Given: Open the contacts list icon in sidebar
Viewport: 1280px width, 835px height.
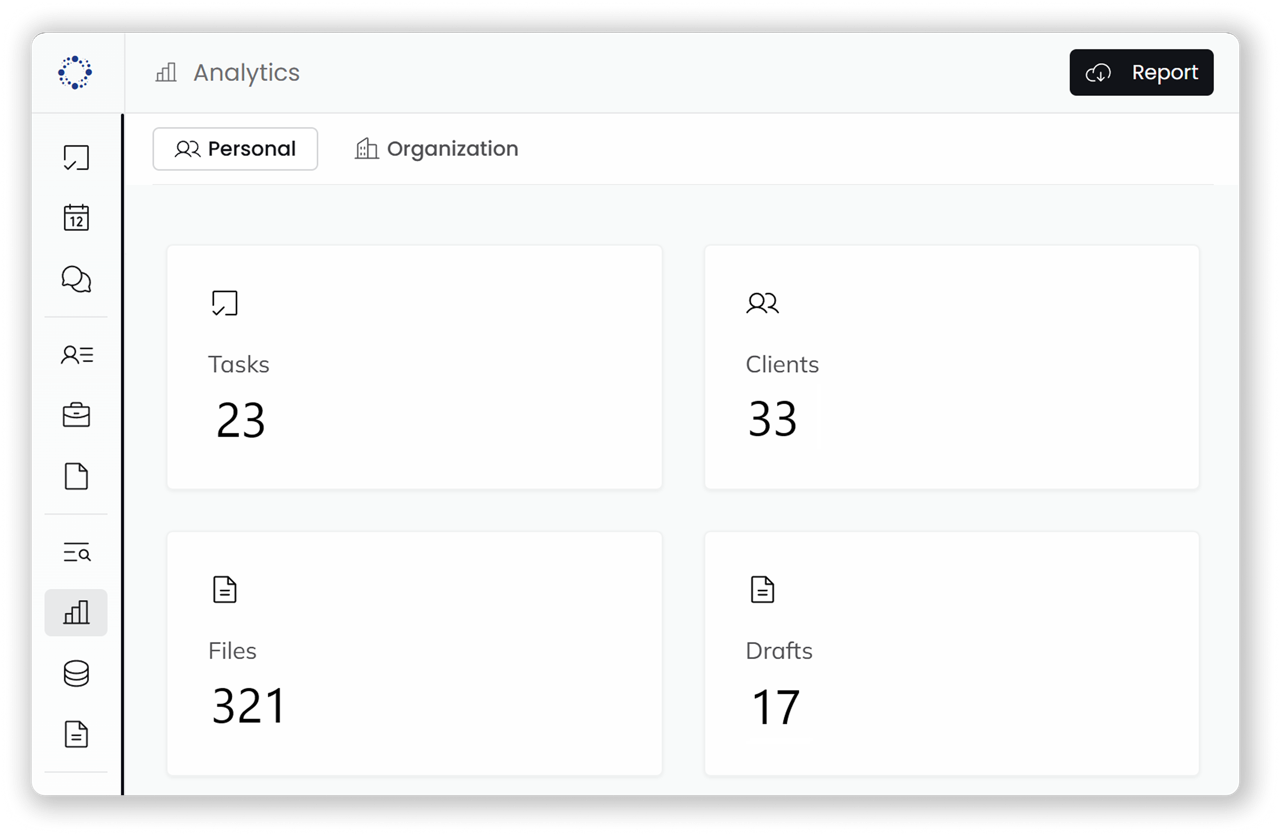Looking at the screenshot, I should pos(76,354).
